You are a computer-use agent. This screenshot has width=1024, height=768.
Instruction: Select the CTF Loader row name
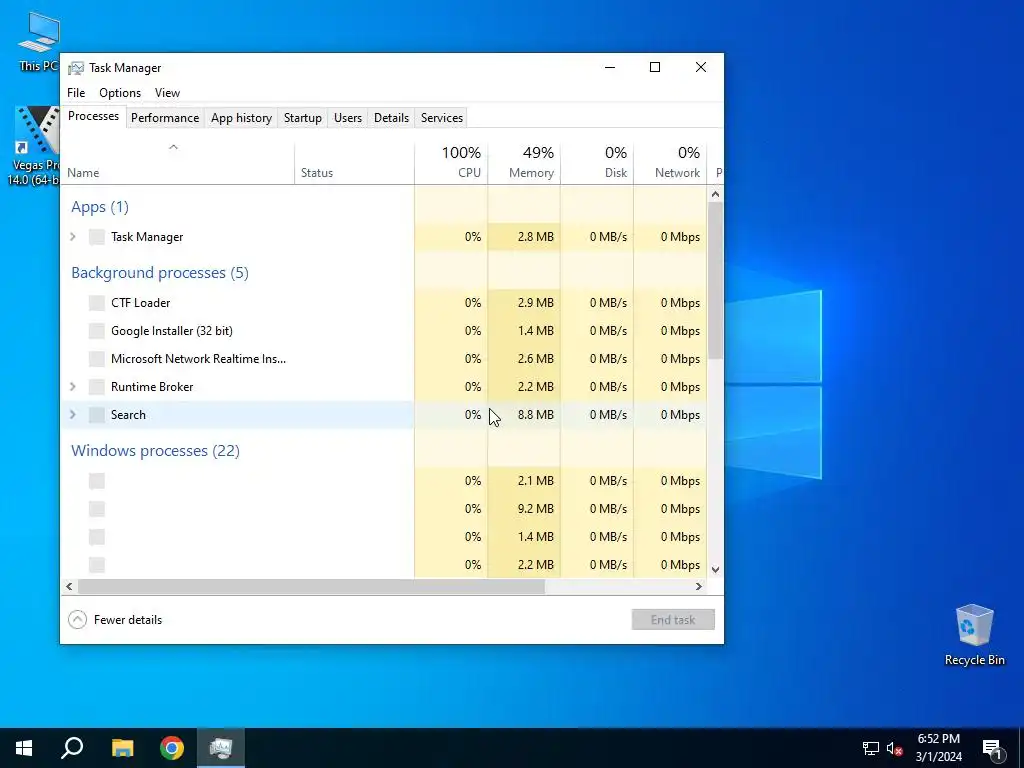point(140,303)
